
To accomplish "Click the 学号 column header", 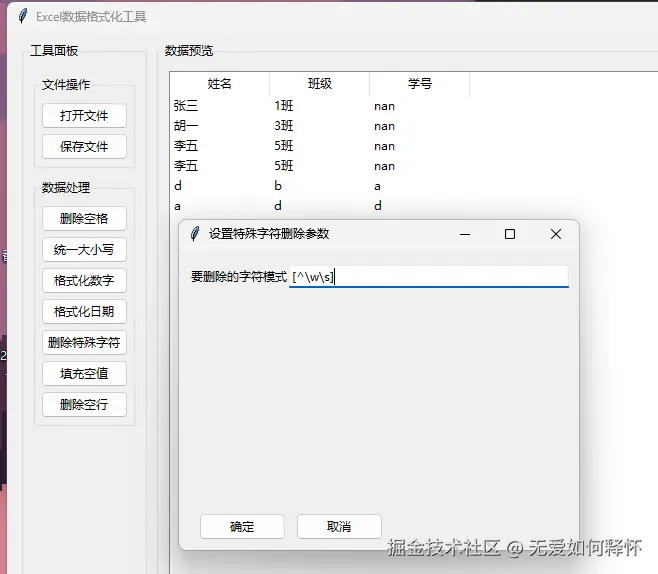I will click(x=420, y=83).
